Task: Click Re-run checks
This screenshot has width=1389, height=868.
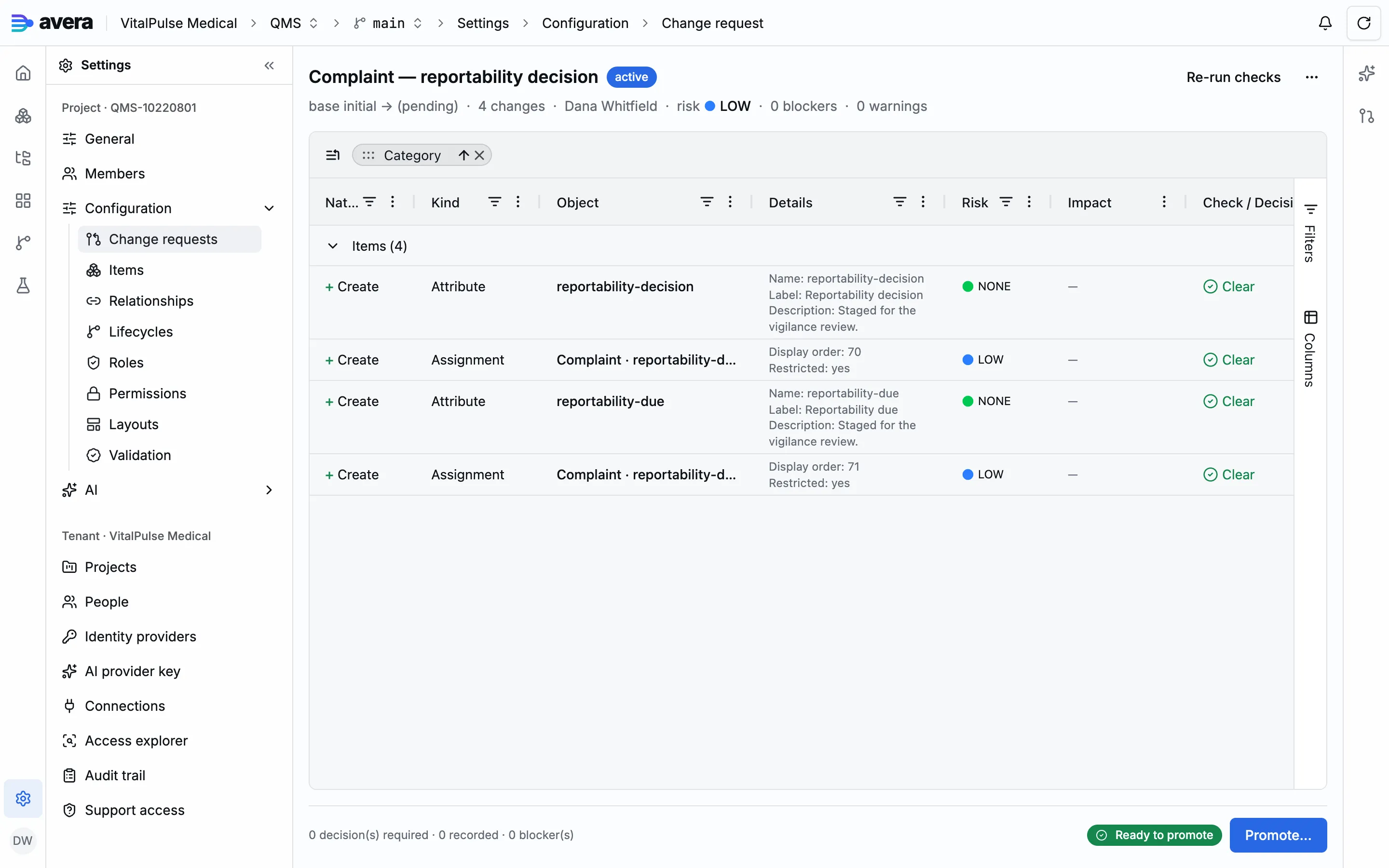Action: [x=1233, y=77]
